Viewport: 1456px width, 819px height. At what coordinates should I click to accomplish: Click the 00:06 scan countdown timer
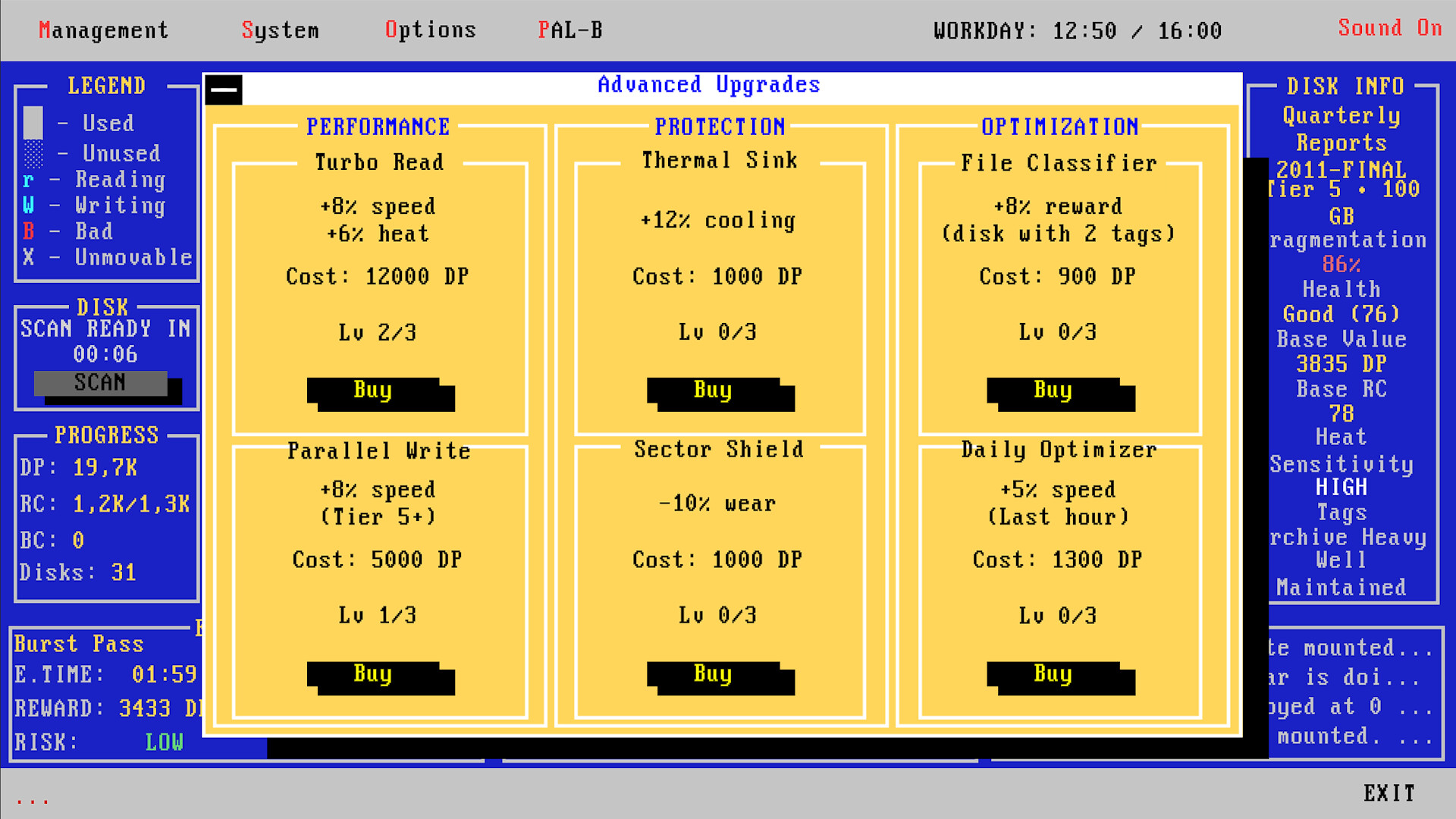[x=105, y=354]
